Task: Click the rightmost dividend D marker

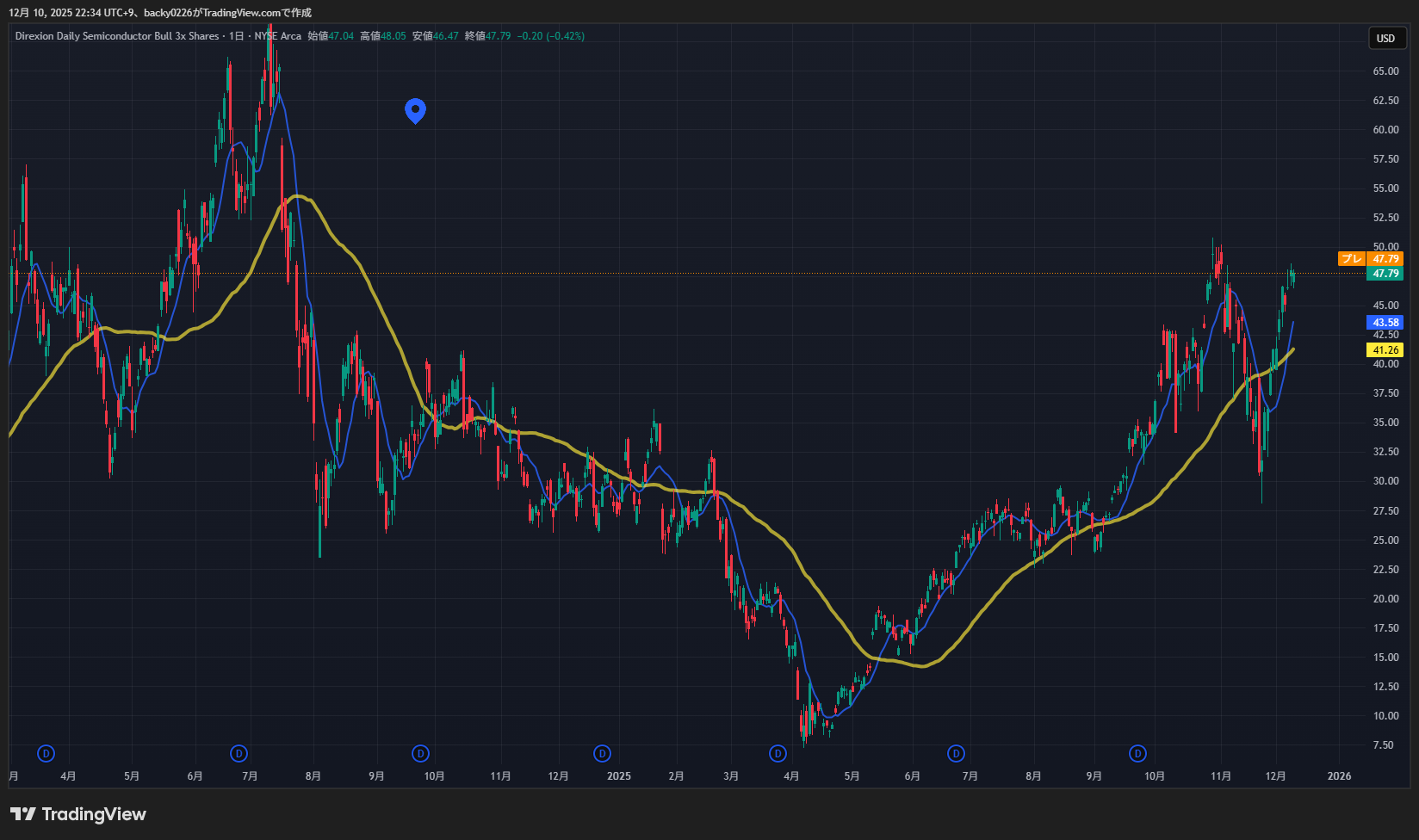Action: pyautogui.click(x=1137, y=754)
